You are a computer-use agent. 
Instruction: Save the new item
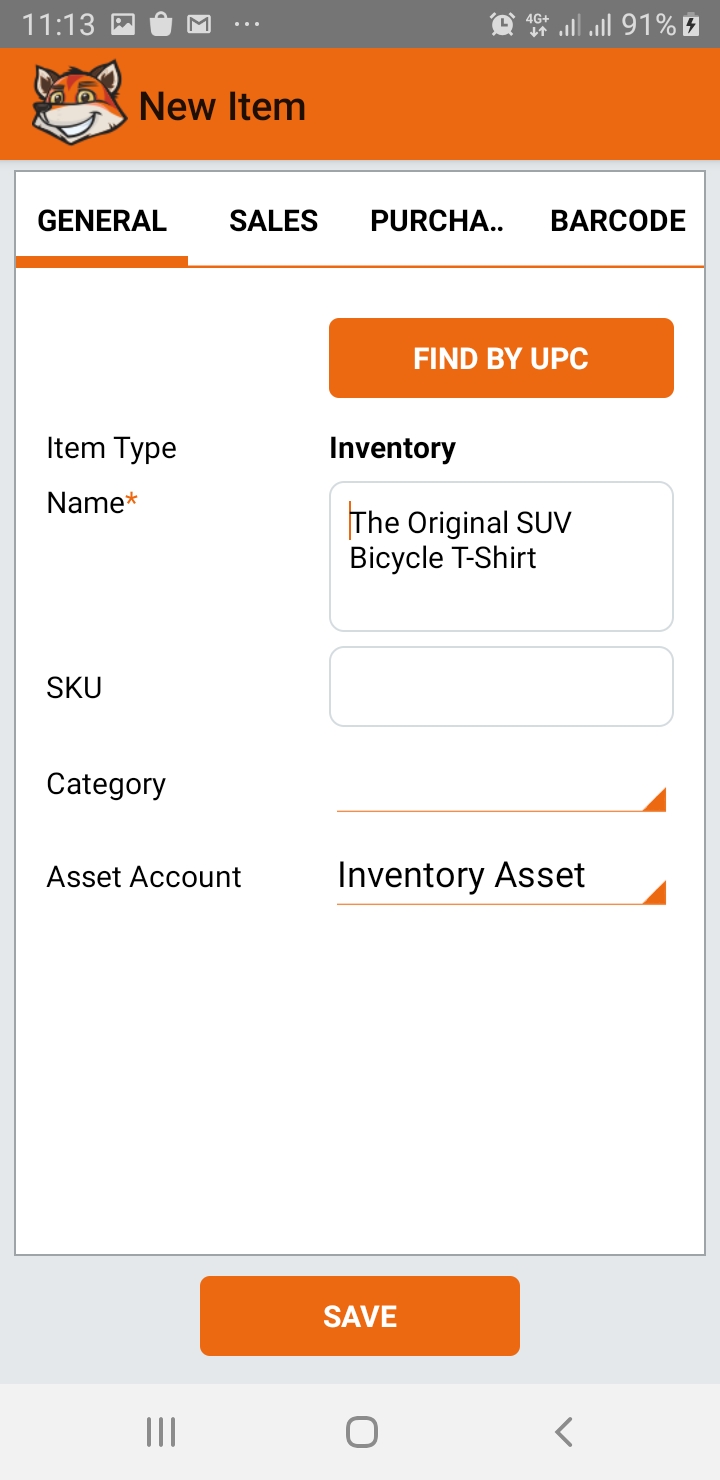(x=360, y=1316)
